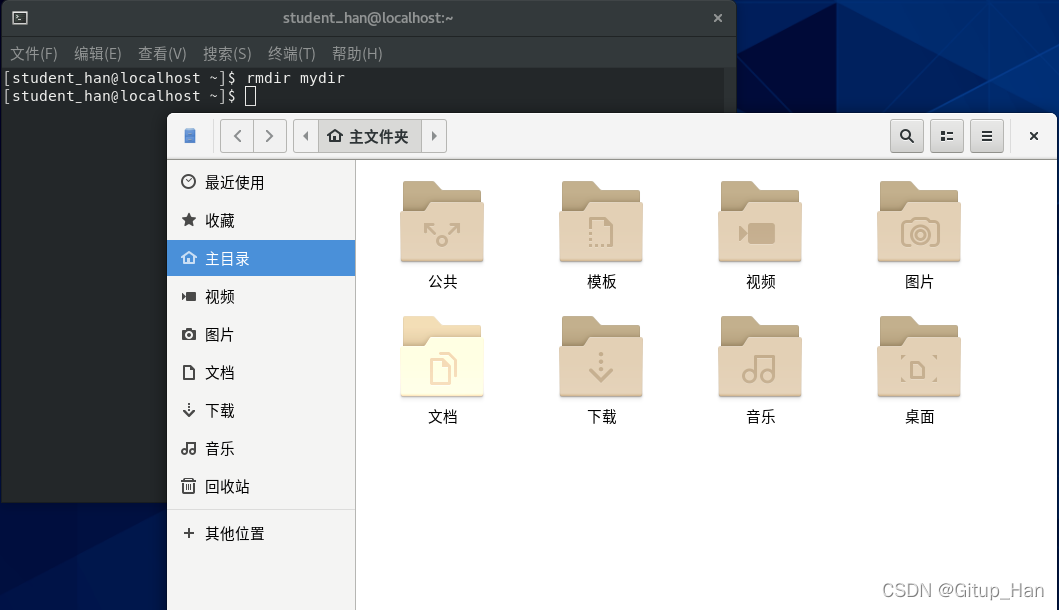This screenshot has height=610, width=1059.
Task: Go forward with the right arrow button
Action: point(269,136)
